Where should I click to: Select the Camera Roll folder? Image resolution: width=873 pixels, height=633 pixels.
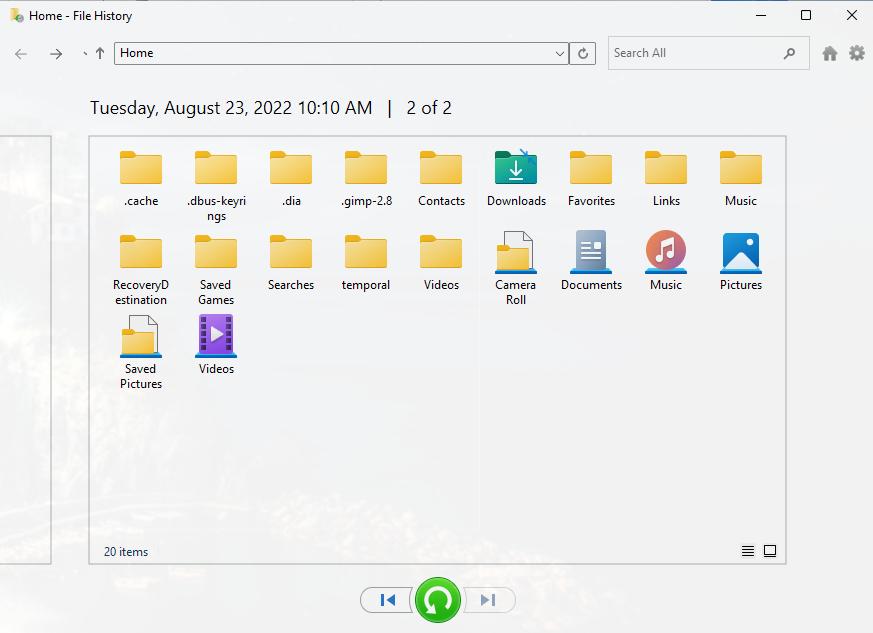[x=516, y=266]
